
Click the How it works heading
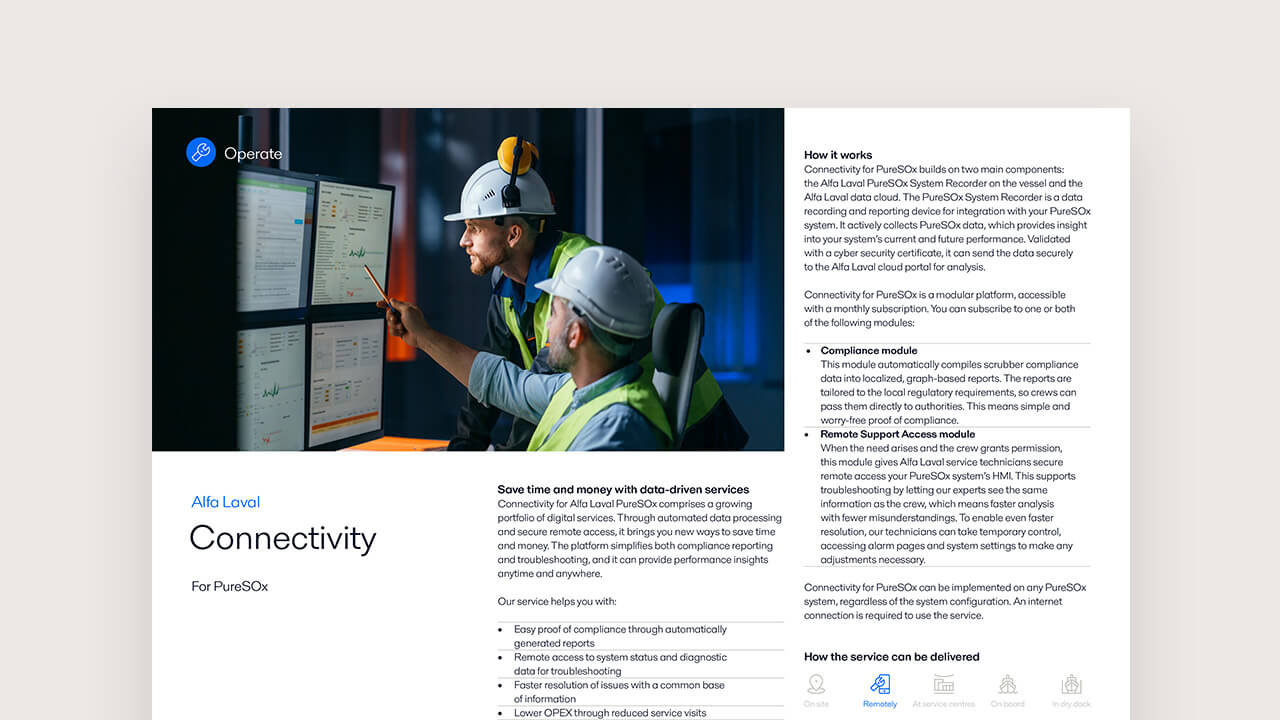838,155
